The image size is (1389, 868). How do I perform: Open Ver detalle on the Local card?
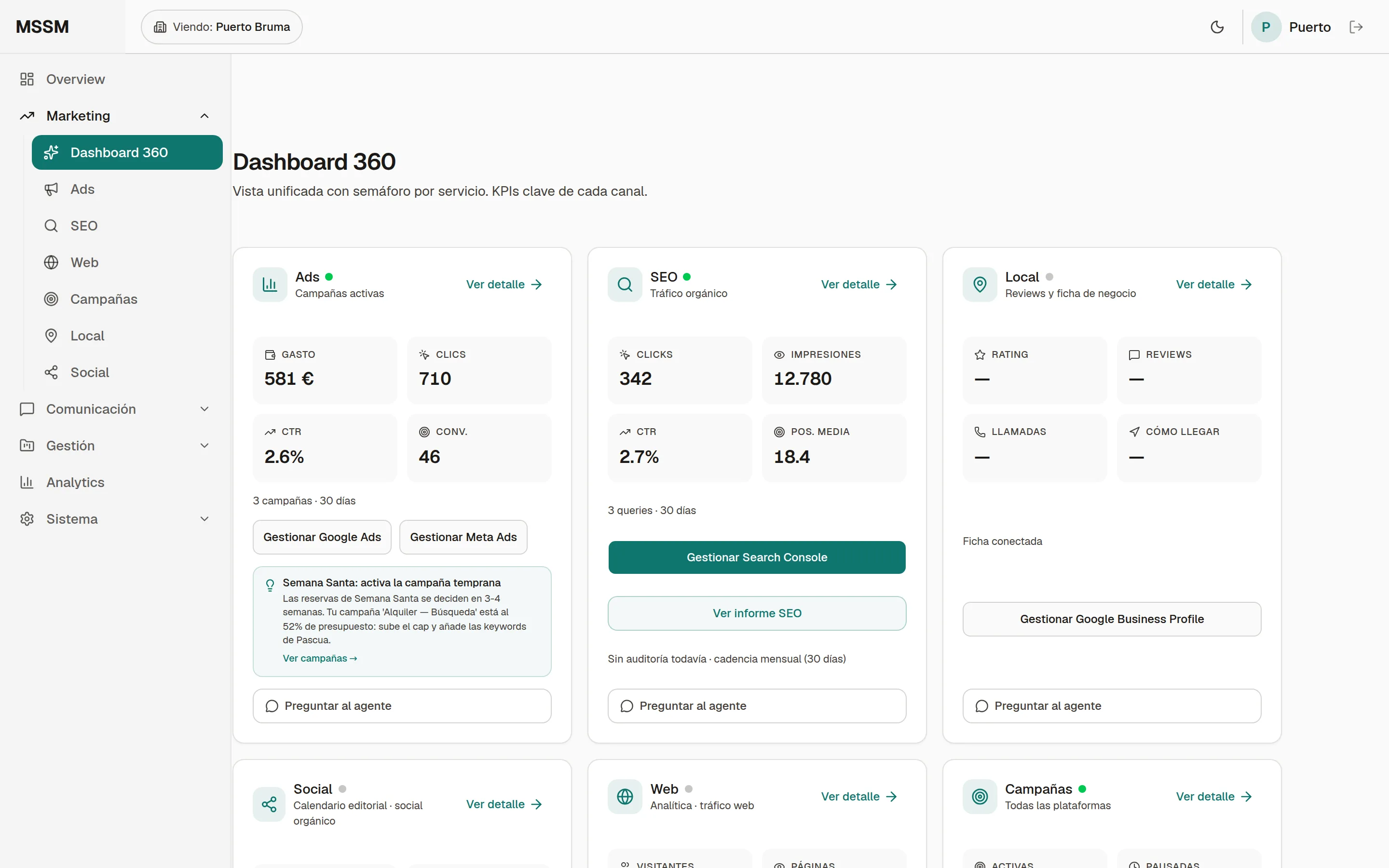point(1214,284)
